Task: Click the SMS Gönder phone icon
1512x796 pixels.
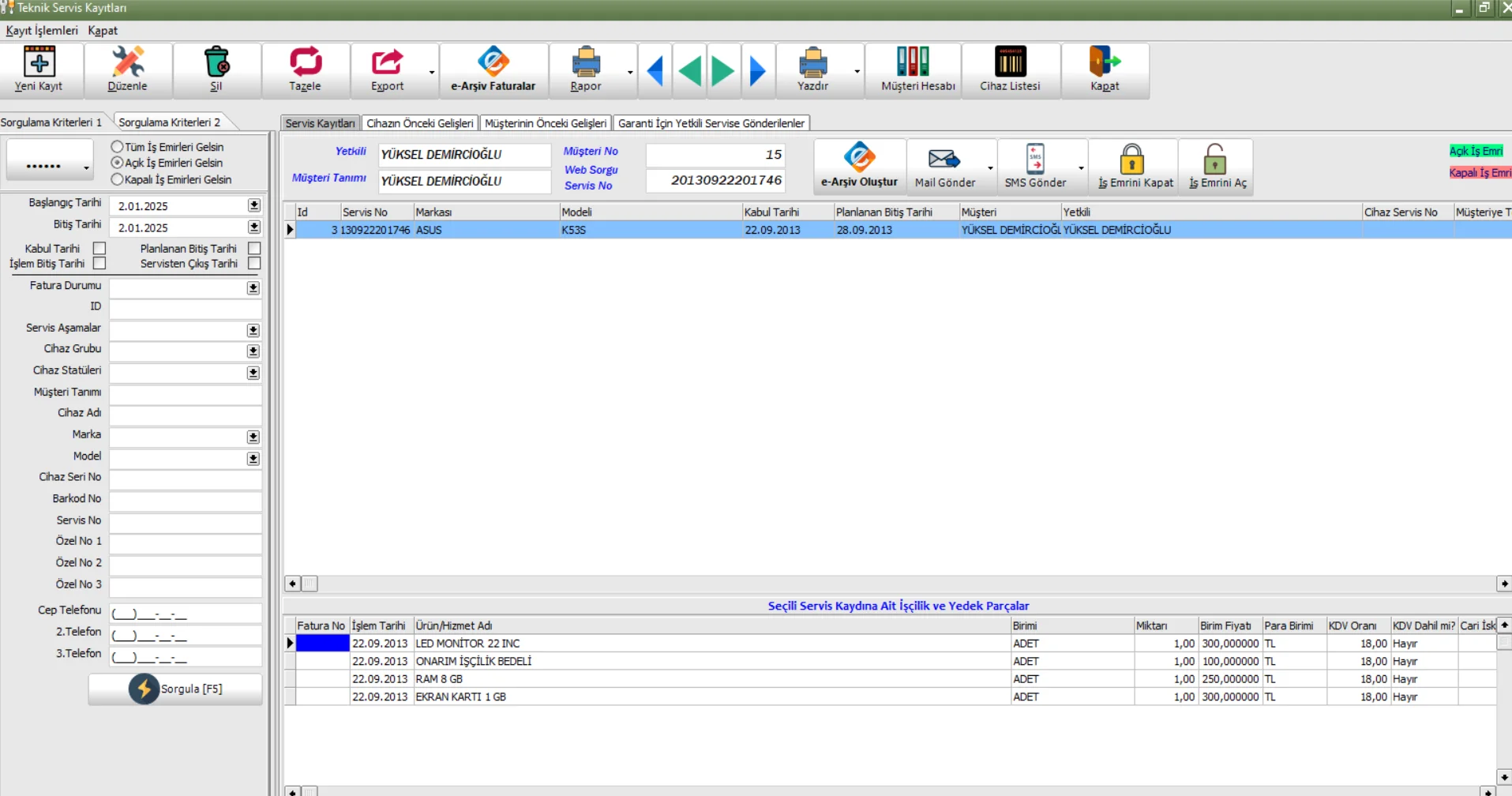Action: (1035, 158)
